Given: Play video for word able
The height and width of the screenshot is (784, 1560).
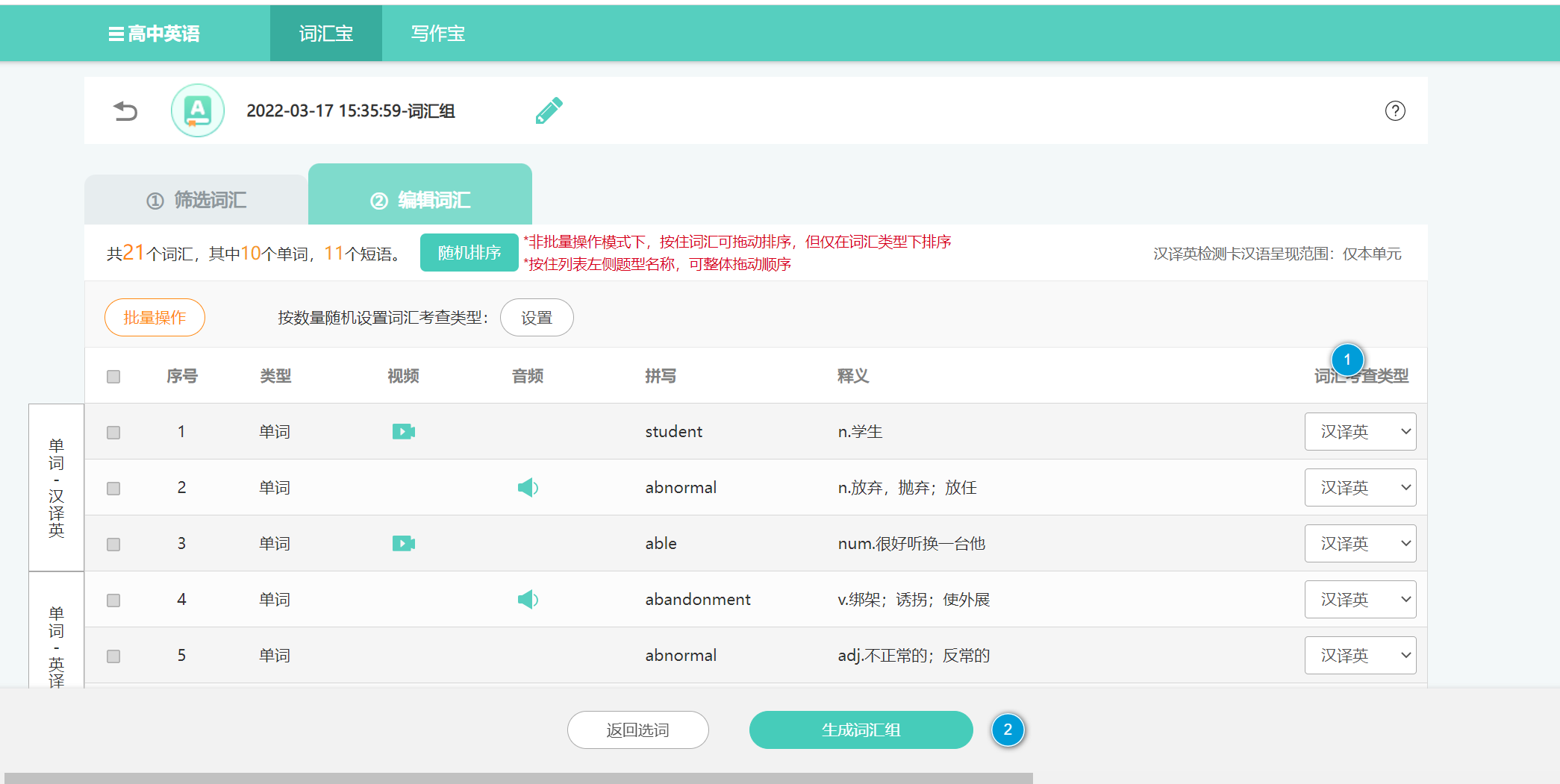Looking at the screenshot, I should 404,543.
